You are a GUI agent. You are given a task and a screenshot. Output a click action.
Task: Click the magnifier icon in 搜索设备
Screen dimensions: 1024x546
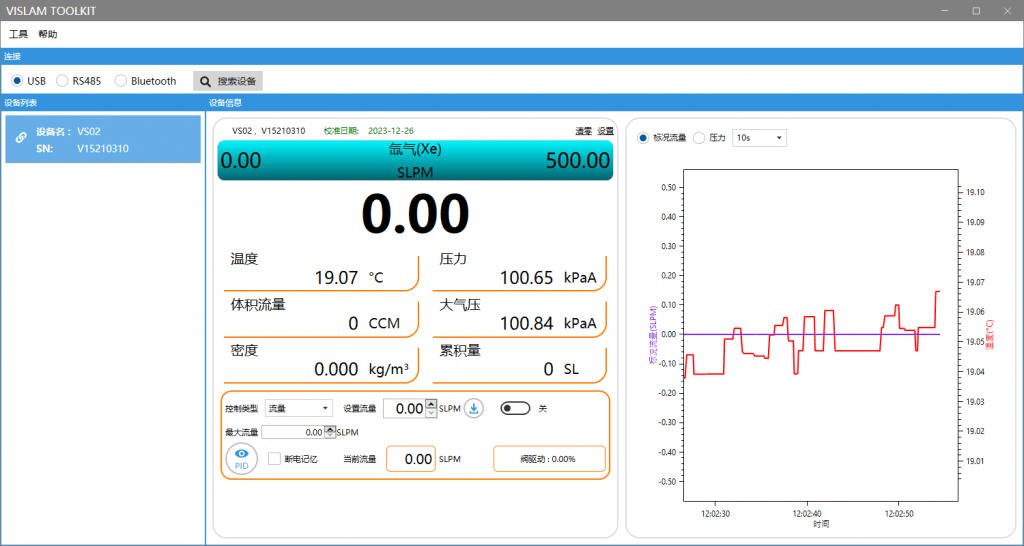(206, 82)
